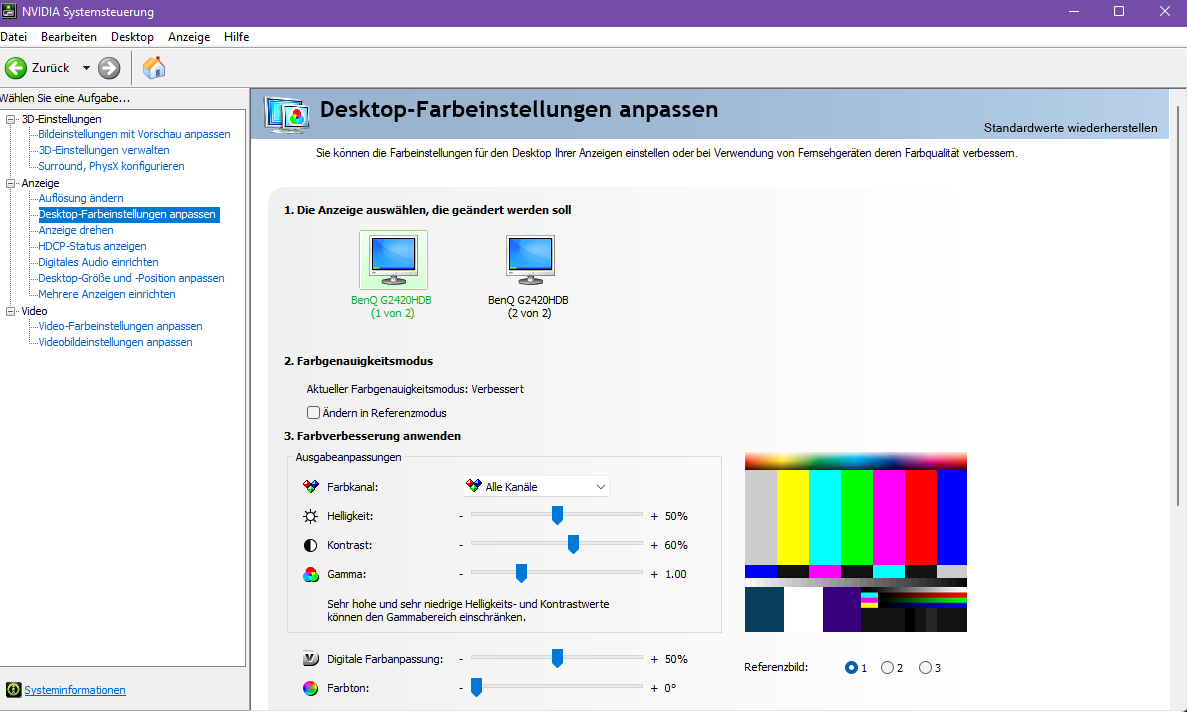Click the Farbton color wheel icon
The height and width of the screenshot is (712, 1187).
pos(310,689)
